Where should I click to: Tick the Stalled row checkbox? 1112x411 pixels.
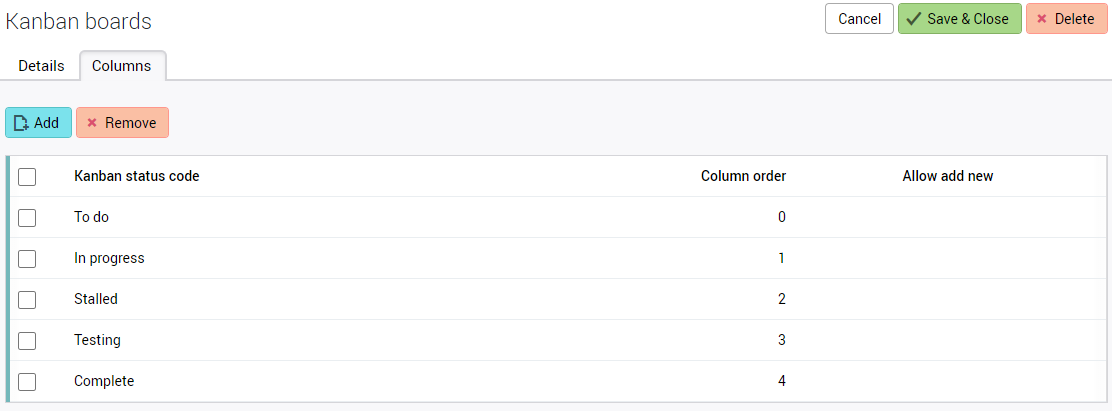(27, 300)
